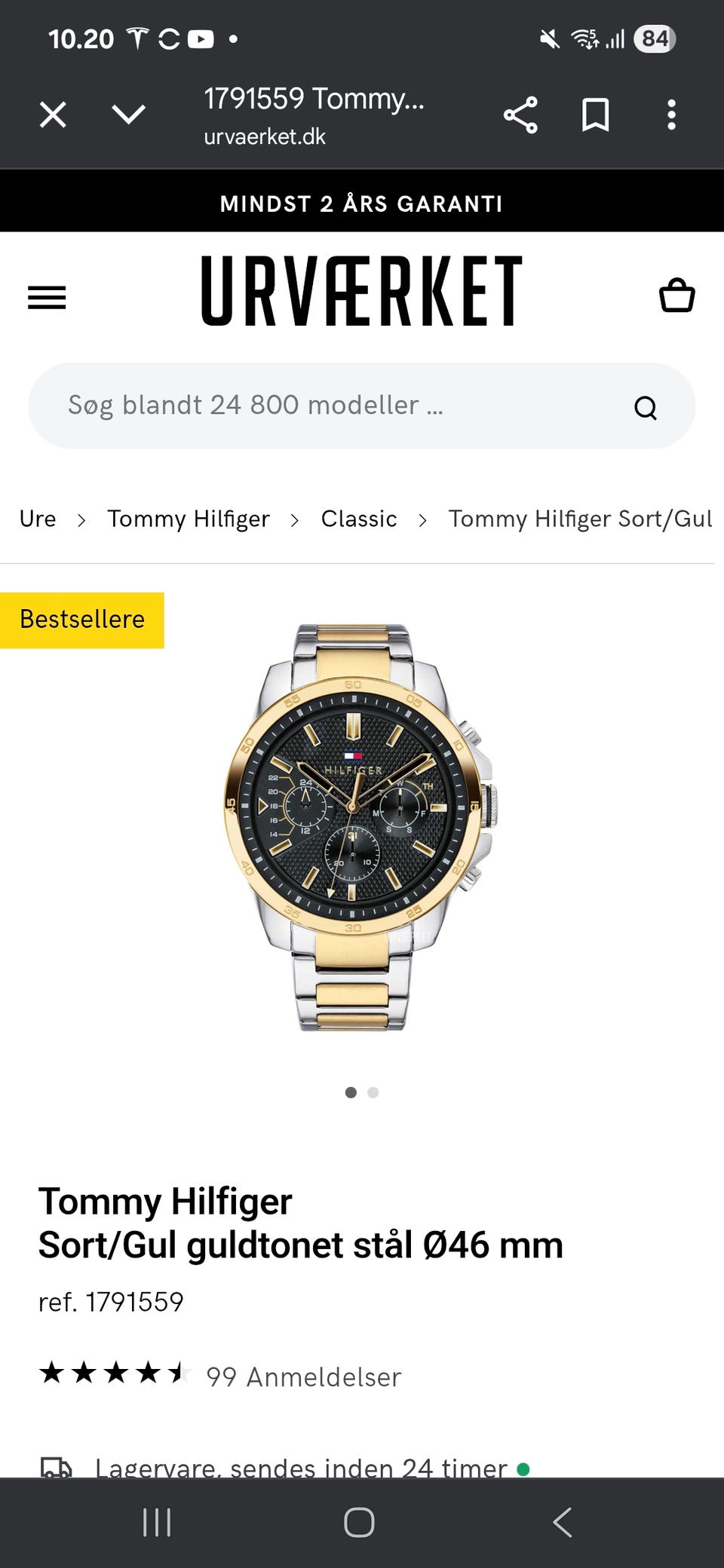
Task: Open the 99 Anmeldelser reviews
Action: (303, 1377)
